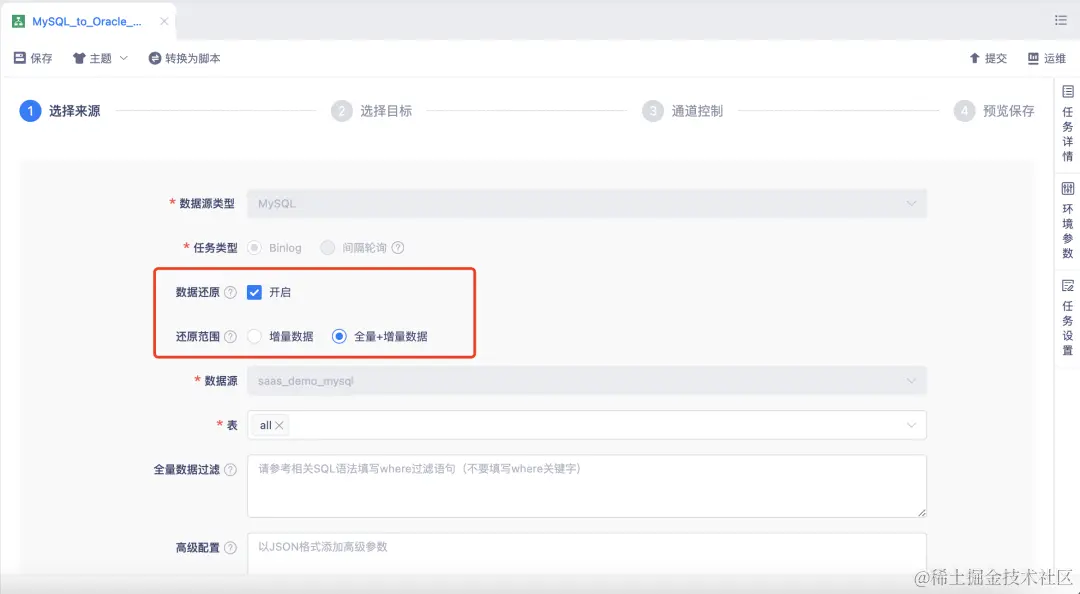Click the resize handle of filter text area
1080x594 pixels.
[922, 512]
